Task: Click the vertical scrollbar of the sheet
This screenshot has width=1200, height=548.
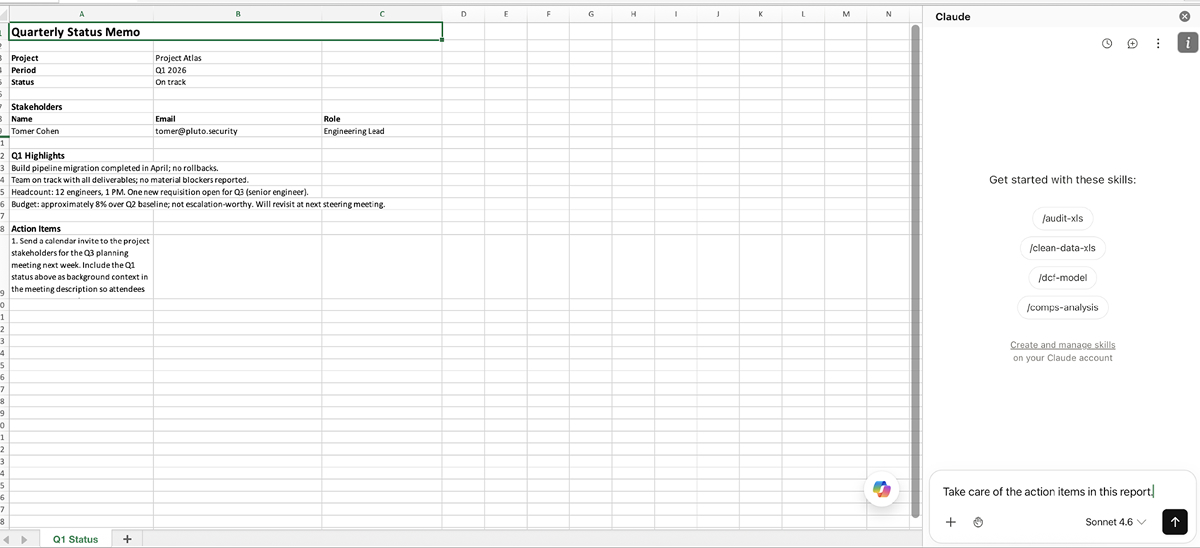Action: (913, 270)
